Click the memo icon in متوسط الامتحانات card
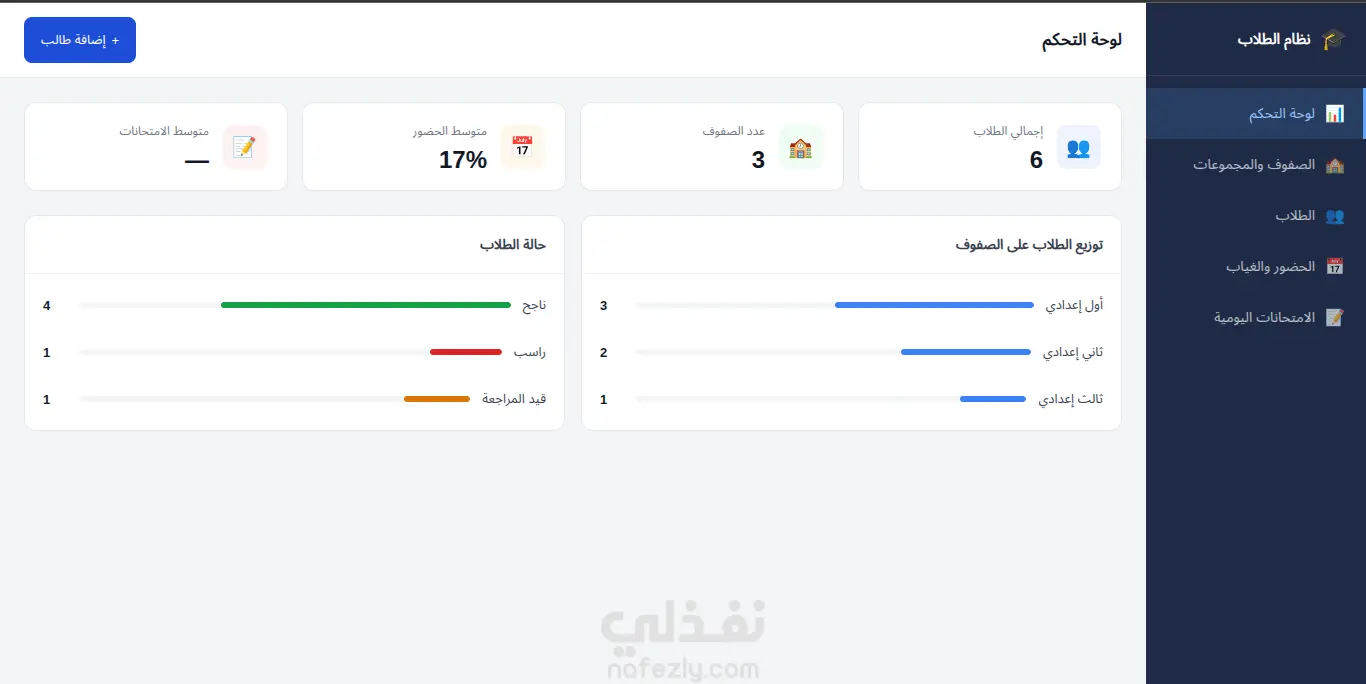Viewport: 1366px width, 684px height. (244, 147)
